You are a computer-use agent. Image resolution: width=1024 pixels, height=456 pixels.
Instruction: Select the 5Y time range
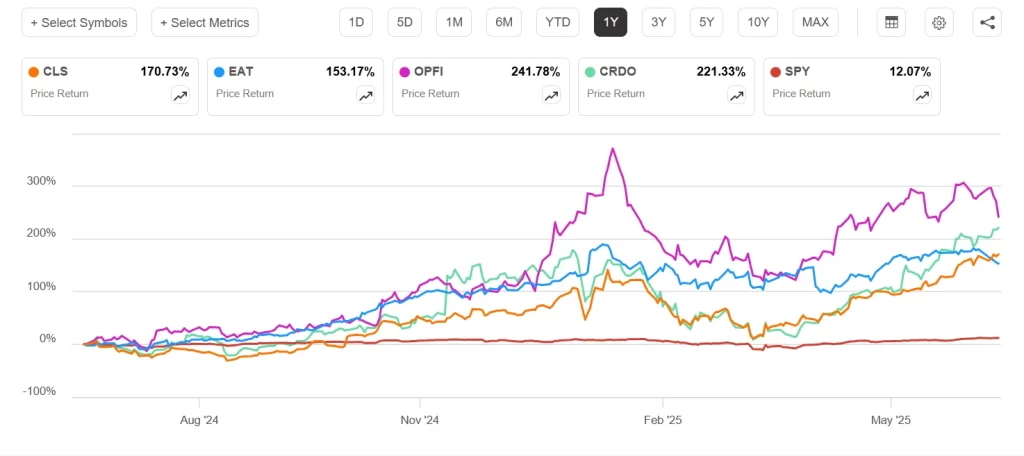coord(707,22)
